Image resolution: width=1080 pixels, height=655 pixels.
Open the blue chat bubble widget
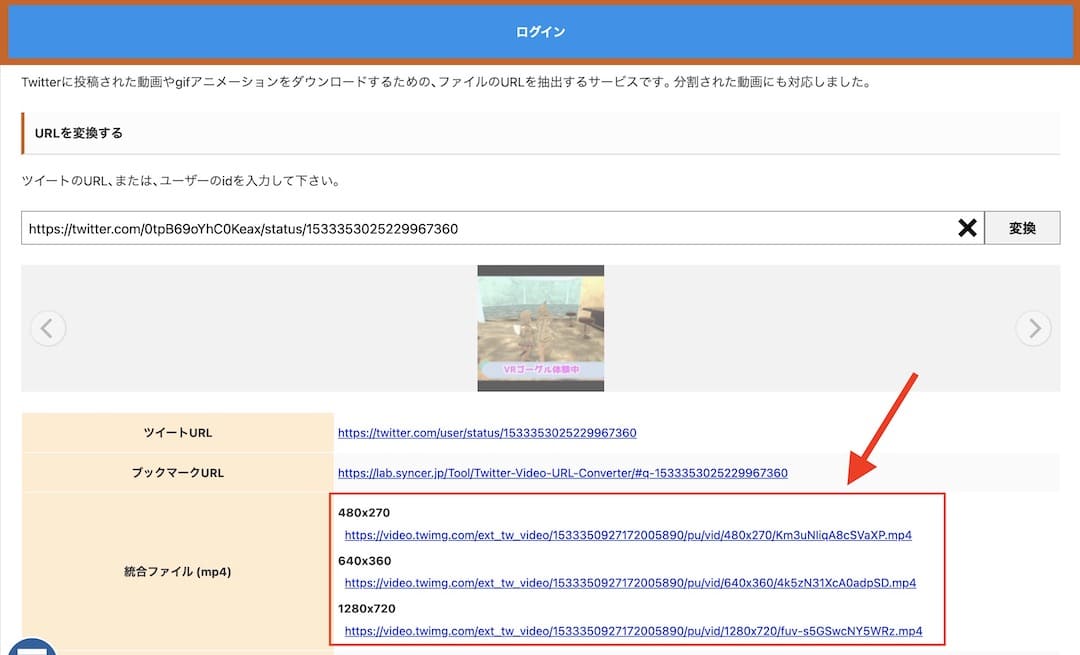(x=32, y=649)
